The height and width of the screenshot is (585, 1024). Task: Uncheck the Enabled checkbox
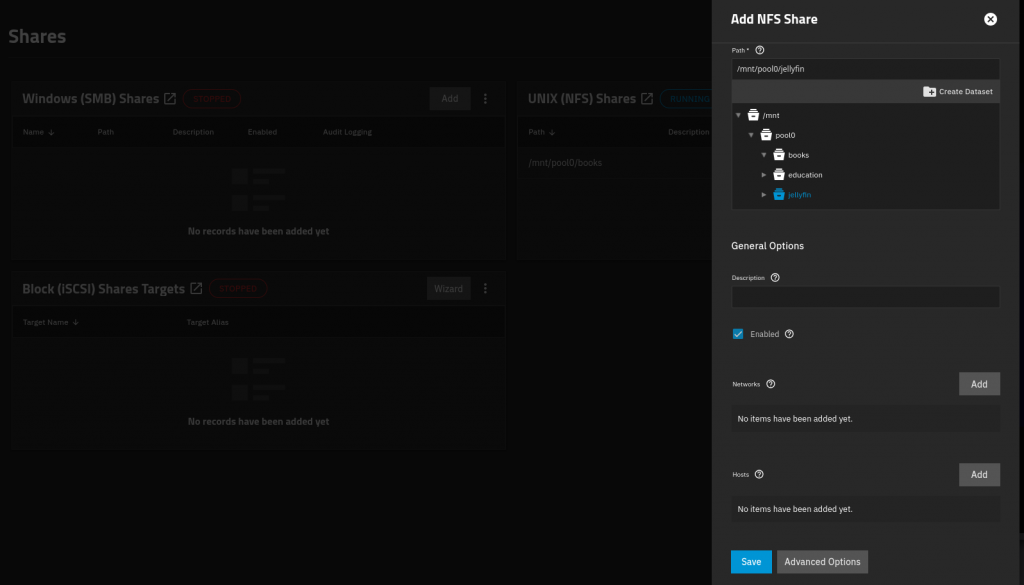(738, 334)
